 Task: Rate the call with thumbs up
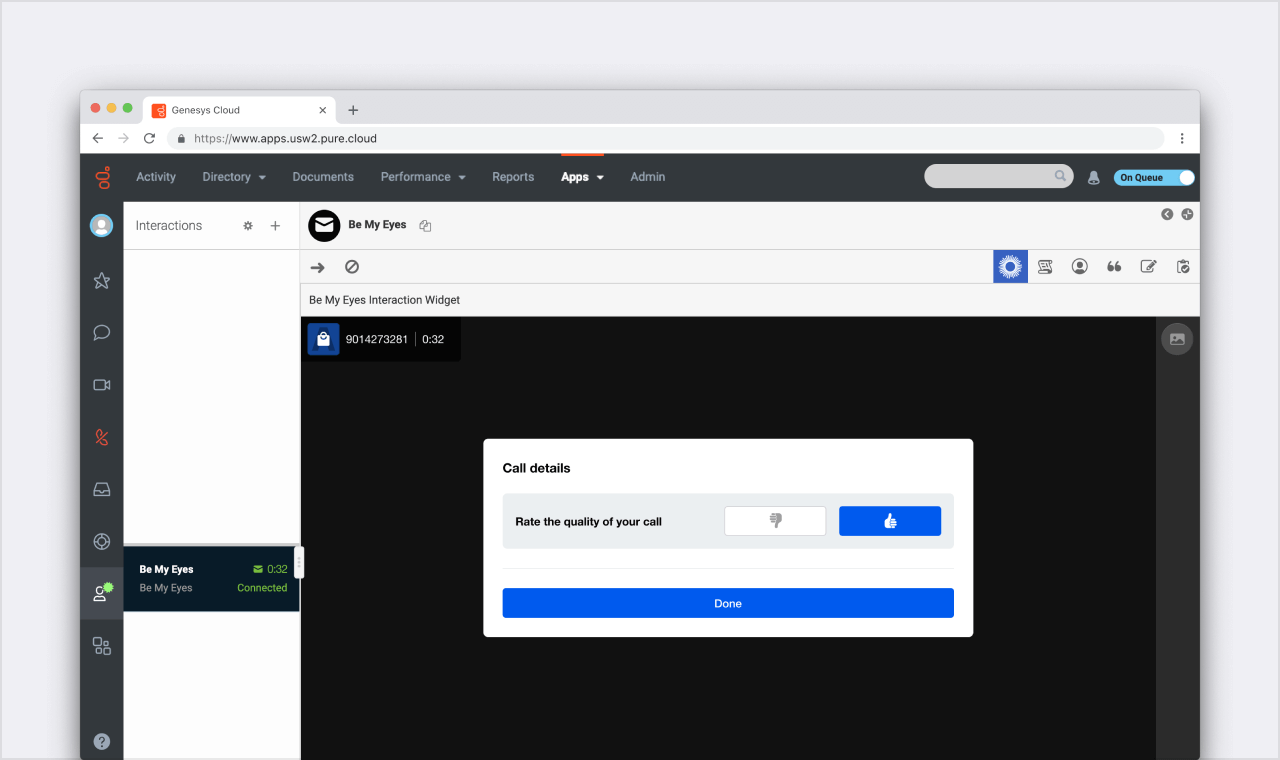click(890, 521)
